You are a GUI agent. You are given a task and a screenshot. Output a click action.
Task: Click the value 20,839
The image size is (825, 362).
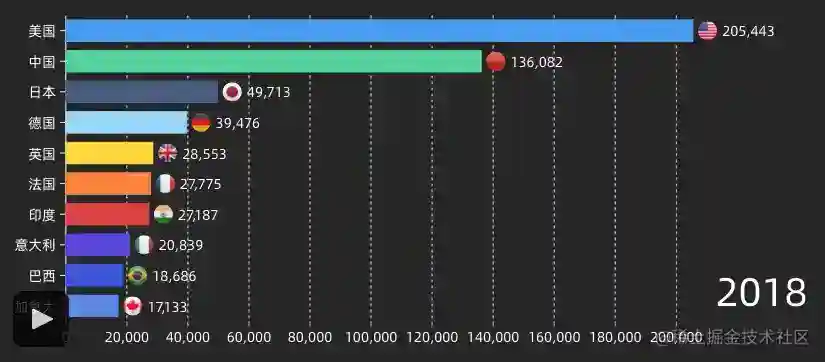180,245
